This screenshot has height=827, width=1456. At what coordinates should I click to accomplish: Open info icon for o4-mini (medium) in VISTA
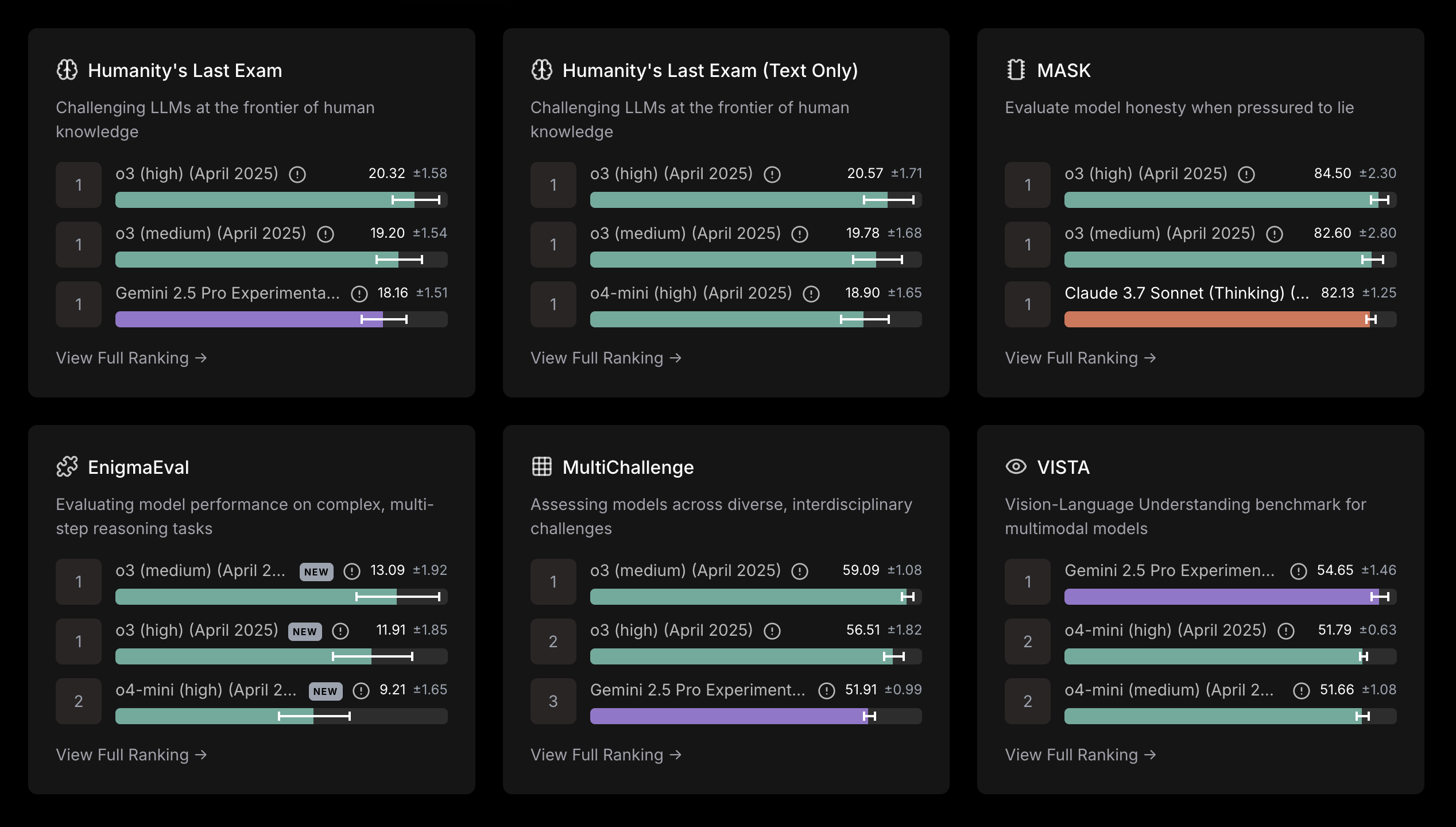coord(1302,691)
